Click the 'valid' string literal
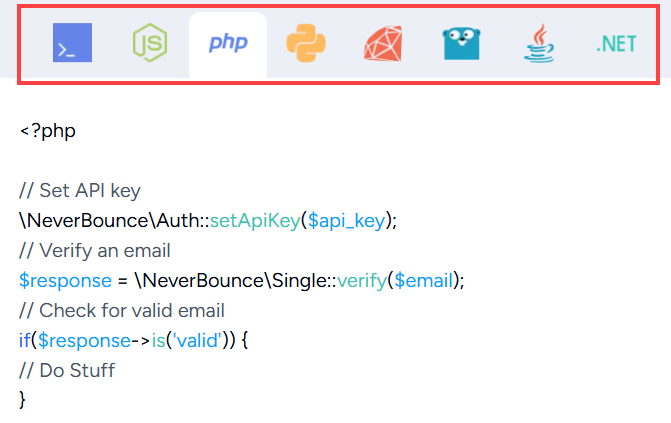The image size is (671, 423). (x=197, y=341)
